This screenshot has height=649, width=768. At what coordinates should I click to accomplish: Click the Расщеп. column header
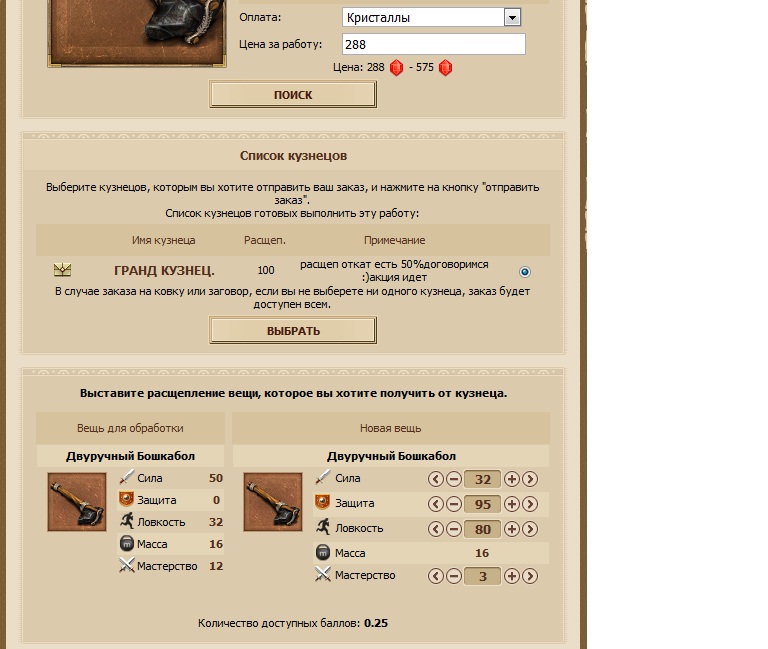pos(264,240)
